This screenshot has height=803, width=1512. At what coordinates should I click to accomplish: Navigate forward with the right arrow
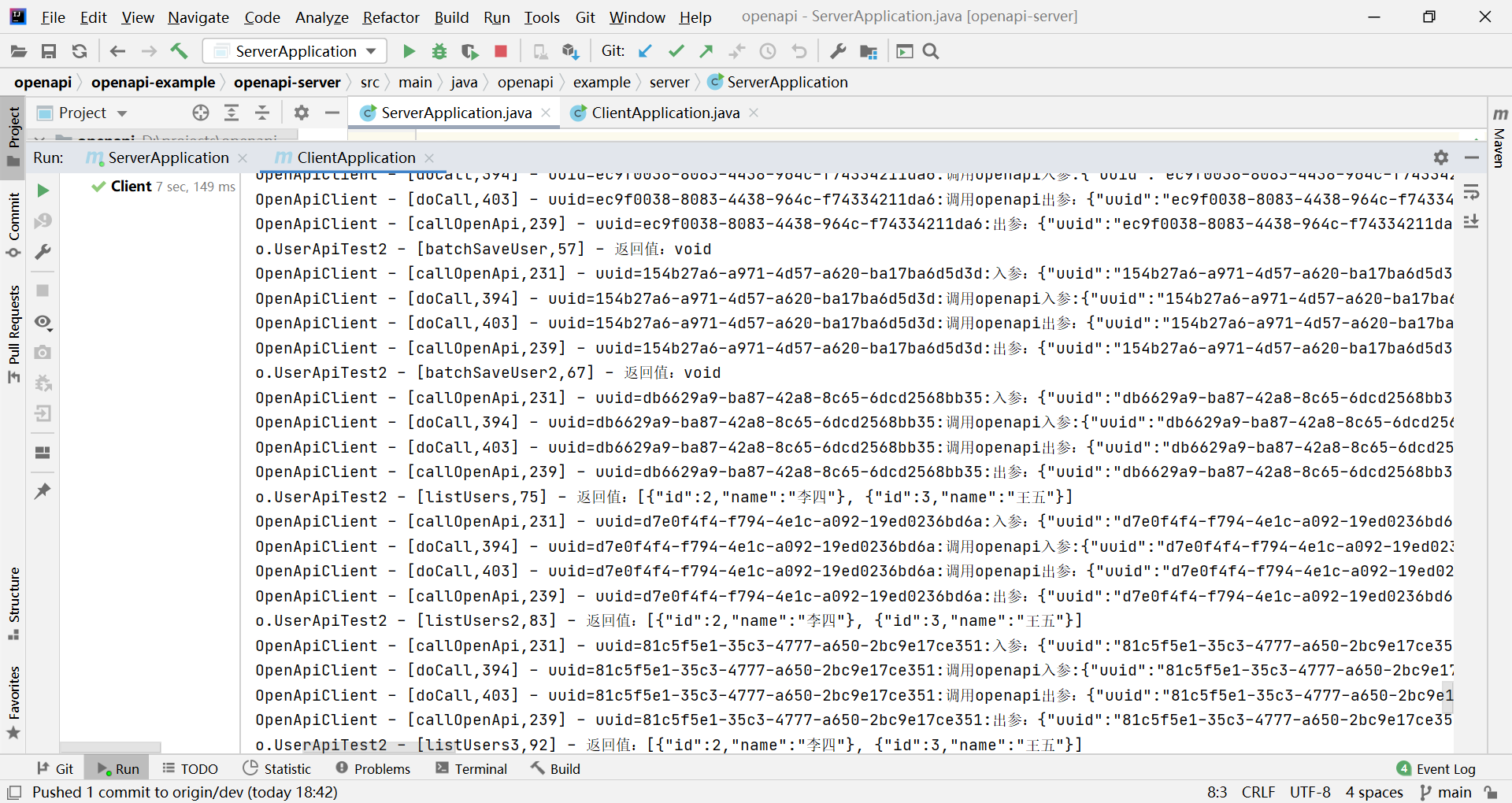click(x=149, y=51)
